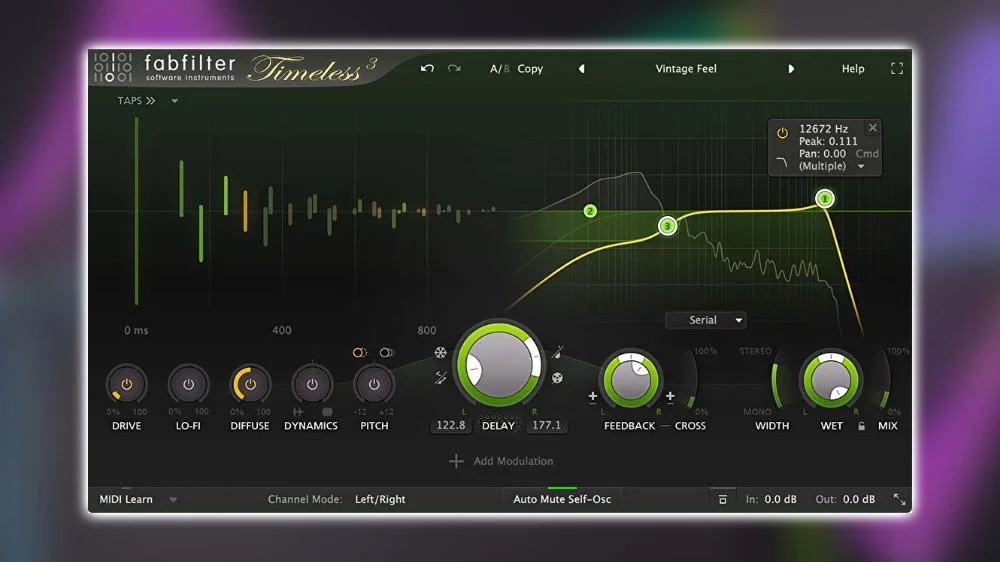This screenshot has width=1000, height=562.
Task: Toggle the lock icon next to WET
Action: [x=862, y=426]
